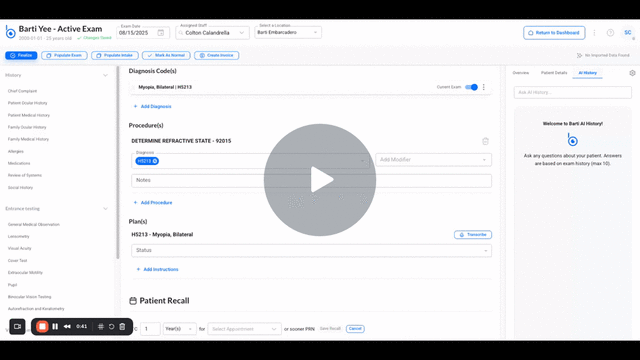The image size is (640, 360).
Task: Open Chief Complaint in the sidebar
Action: click(22, 91)
